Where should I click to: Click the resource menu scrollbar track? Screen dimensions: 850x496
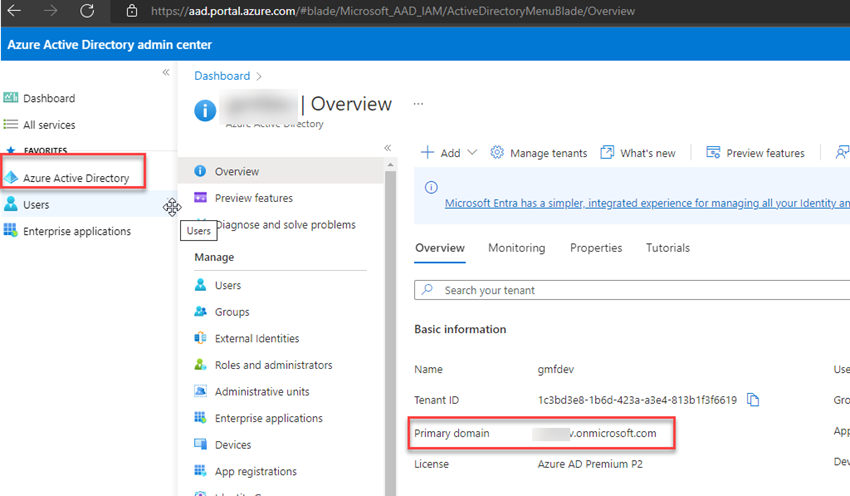390,332
